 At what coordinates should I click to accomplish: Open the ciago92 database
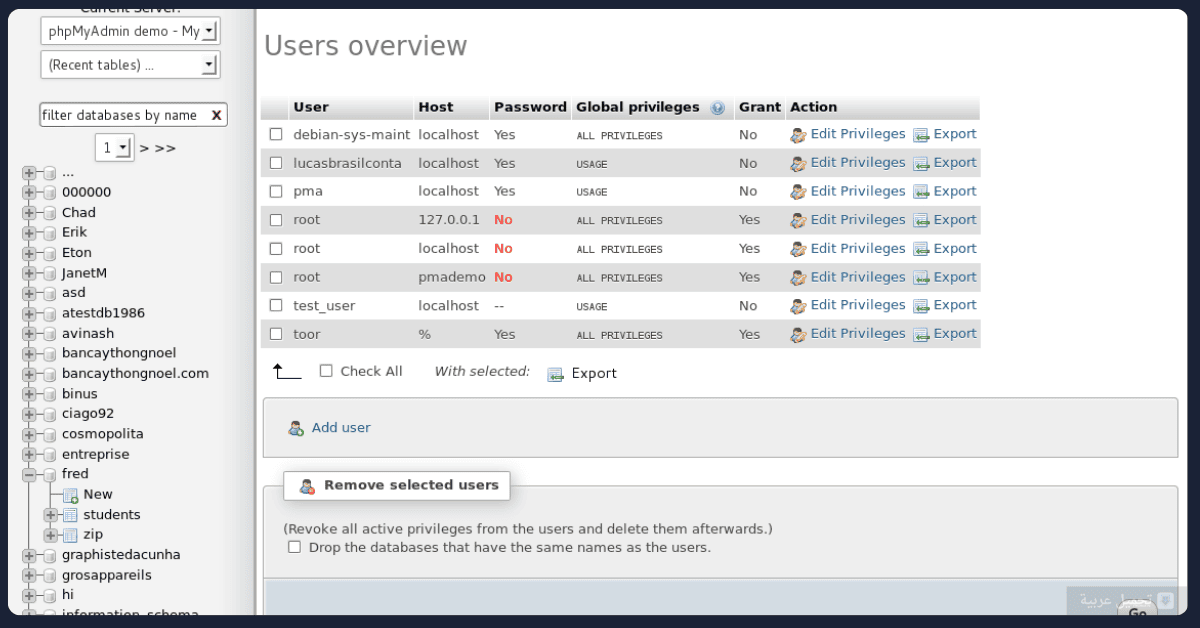point(88,414)
